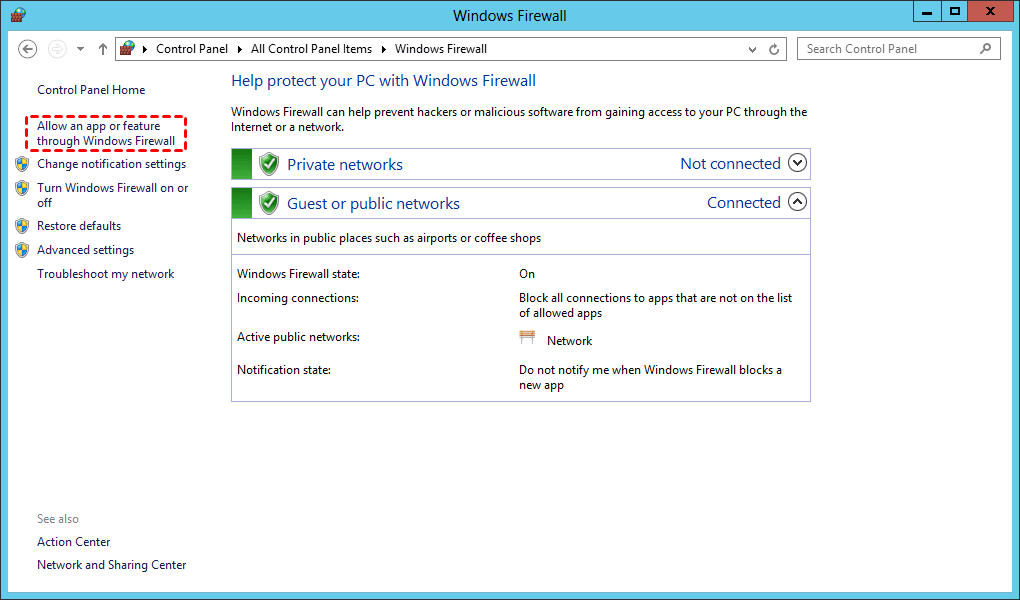Click the Back navigation arrow
The height and width of the screenshot is (600, 1020).
(27, 49)
